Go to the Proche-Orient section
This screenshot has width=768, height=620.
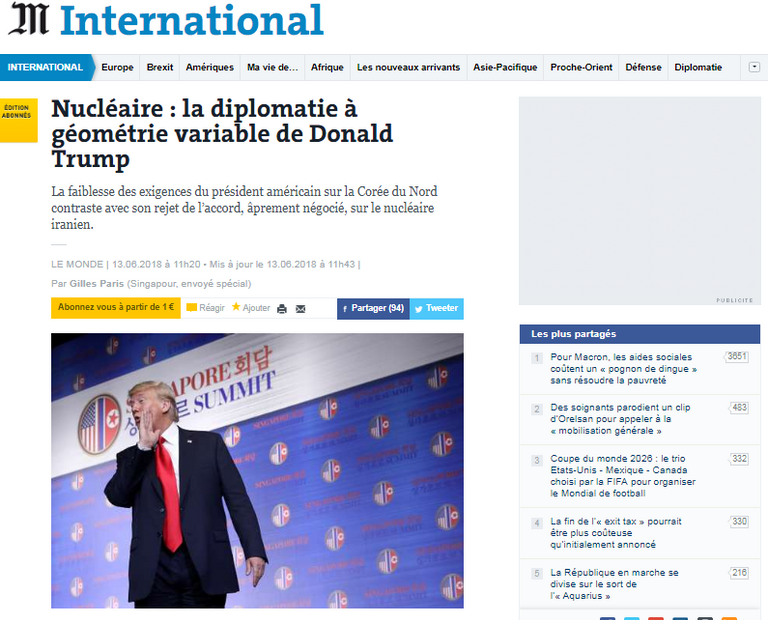tap(581, 68)
